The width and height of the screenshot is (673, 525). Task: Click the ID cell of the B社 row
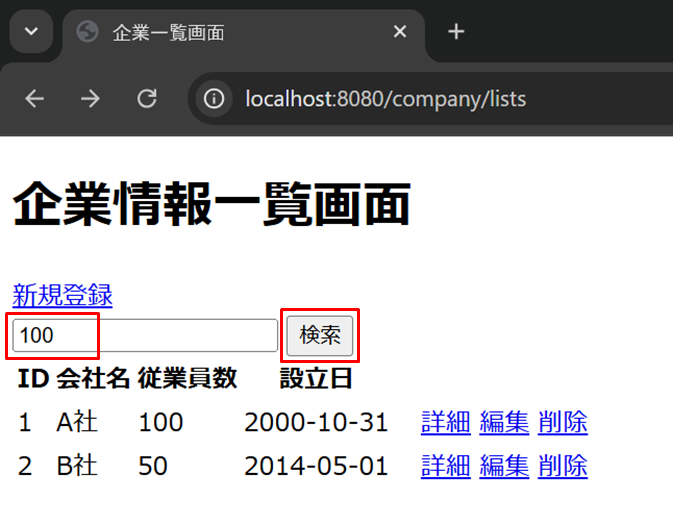25,466
